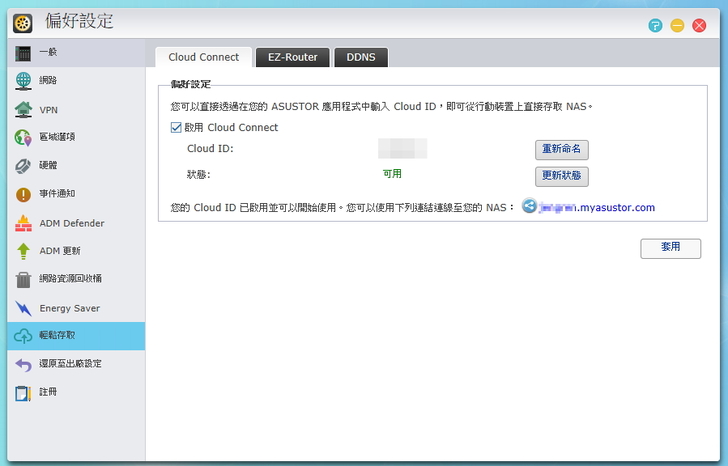Select the 一般 label in sidebar
The width and height of the screenshot is (728, 466).
[48, 52]
